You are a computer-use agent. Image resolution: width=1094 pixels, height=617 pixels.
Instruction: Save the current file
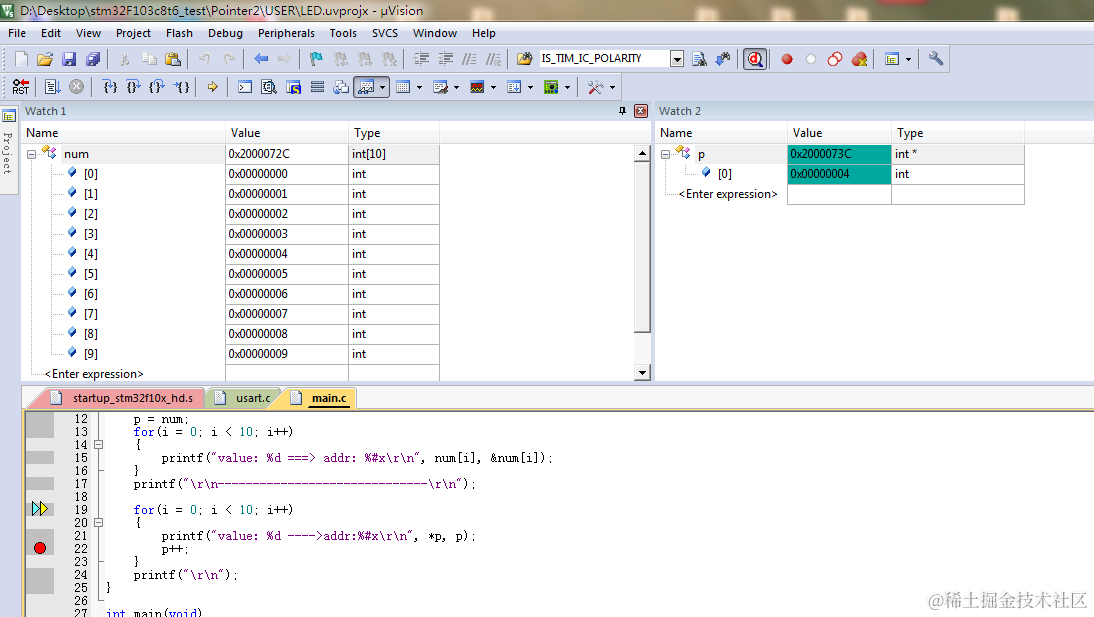(68, 59)
